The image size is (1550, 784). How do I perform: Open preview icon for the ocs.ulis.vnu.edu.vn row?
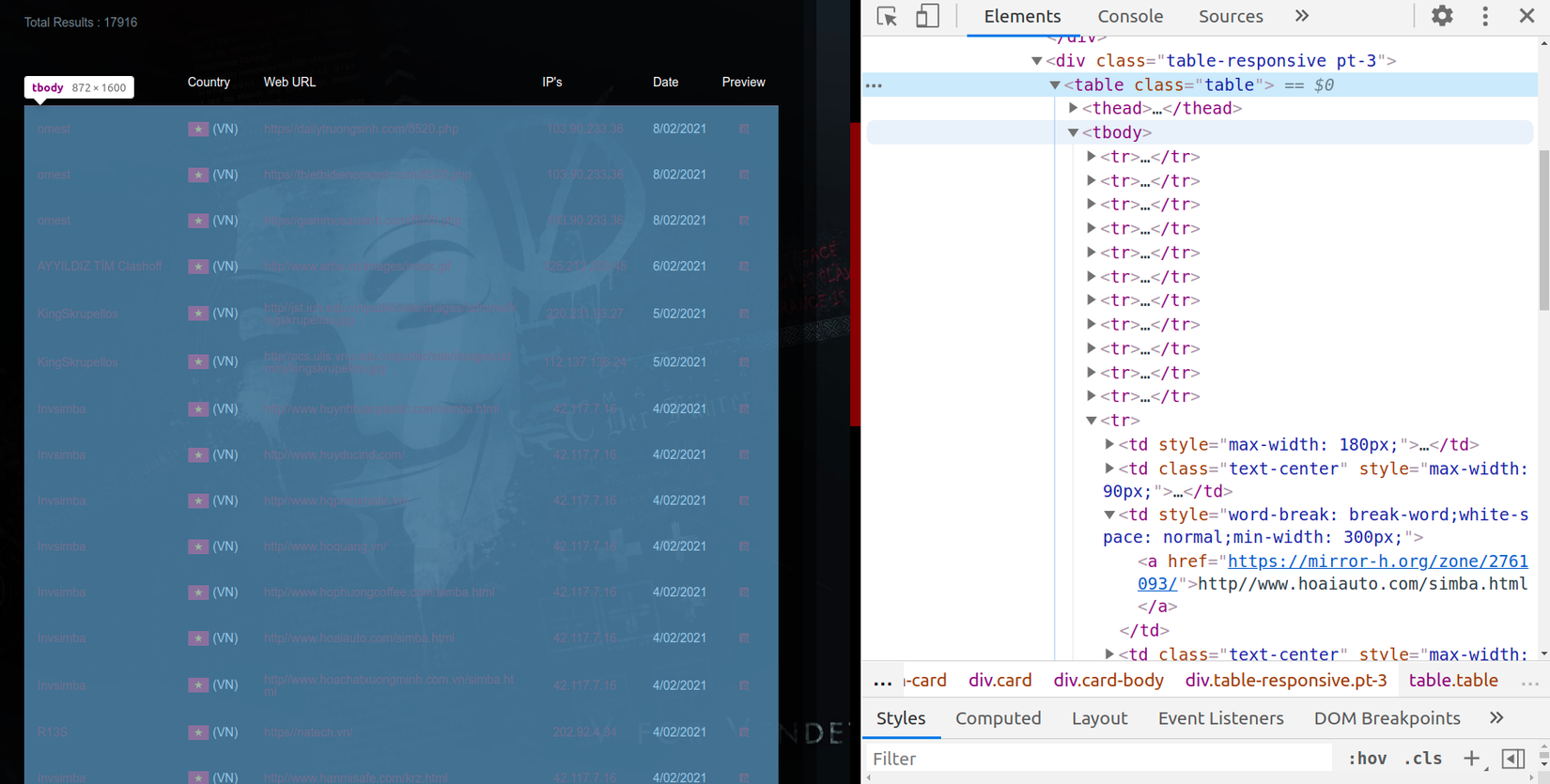[744, 361]
